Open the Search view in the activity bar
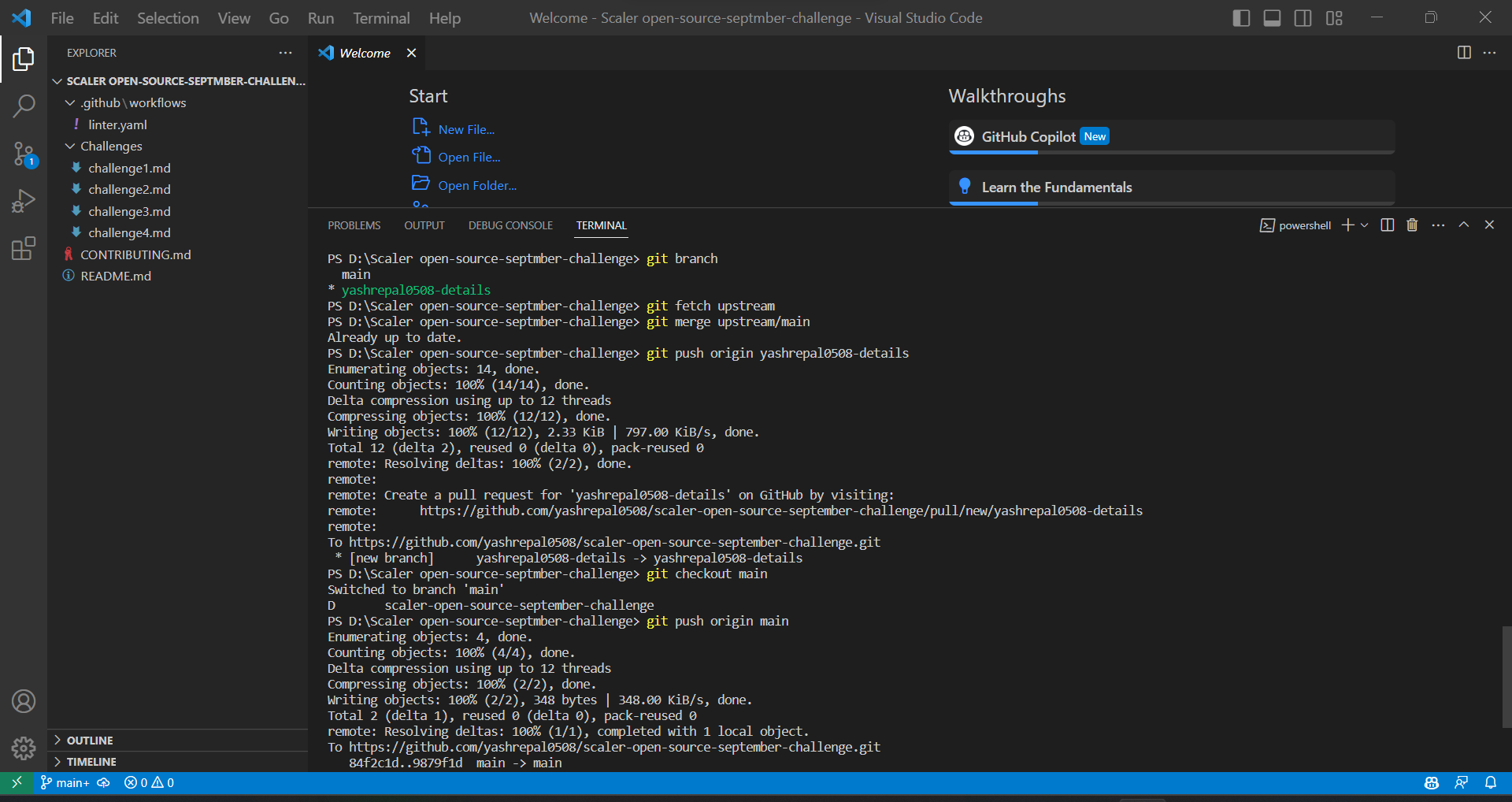Viewport: 1512px width, 802px height. [24, 106]
